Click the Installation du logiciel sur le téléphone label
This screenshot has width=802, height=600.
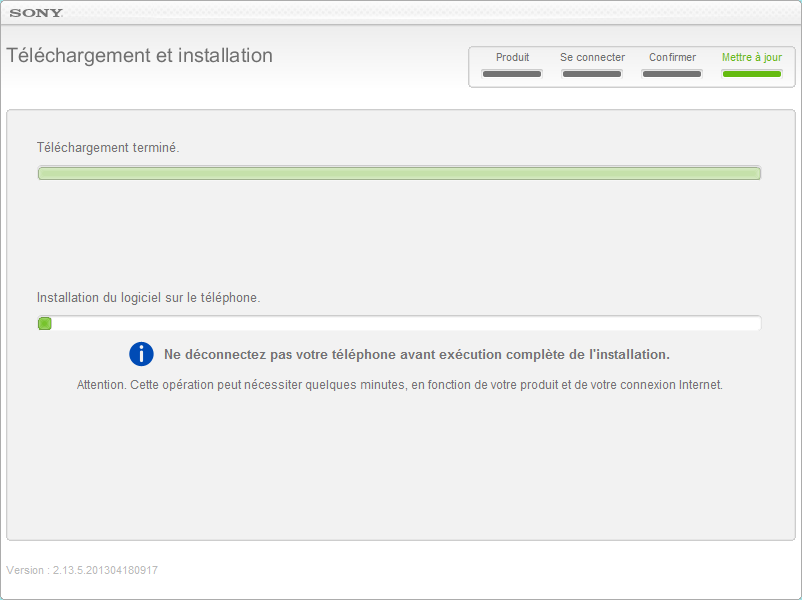pyautogui.click(x=148, y=298)
